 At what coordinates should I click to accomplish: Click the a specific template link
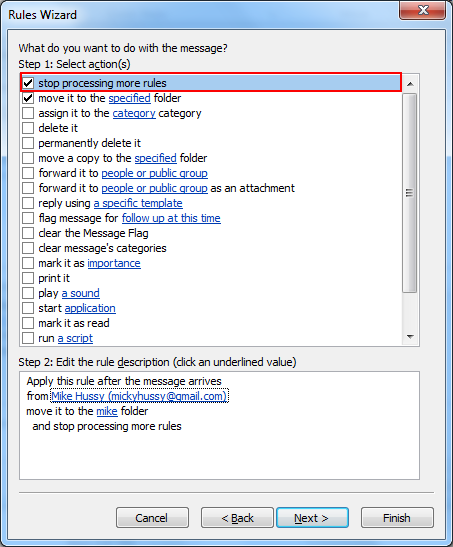point(138,203)
